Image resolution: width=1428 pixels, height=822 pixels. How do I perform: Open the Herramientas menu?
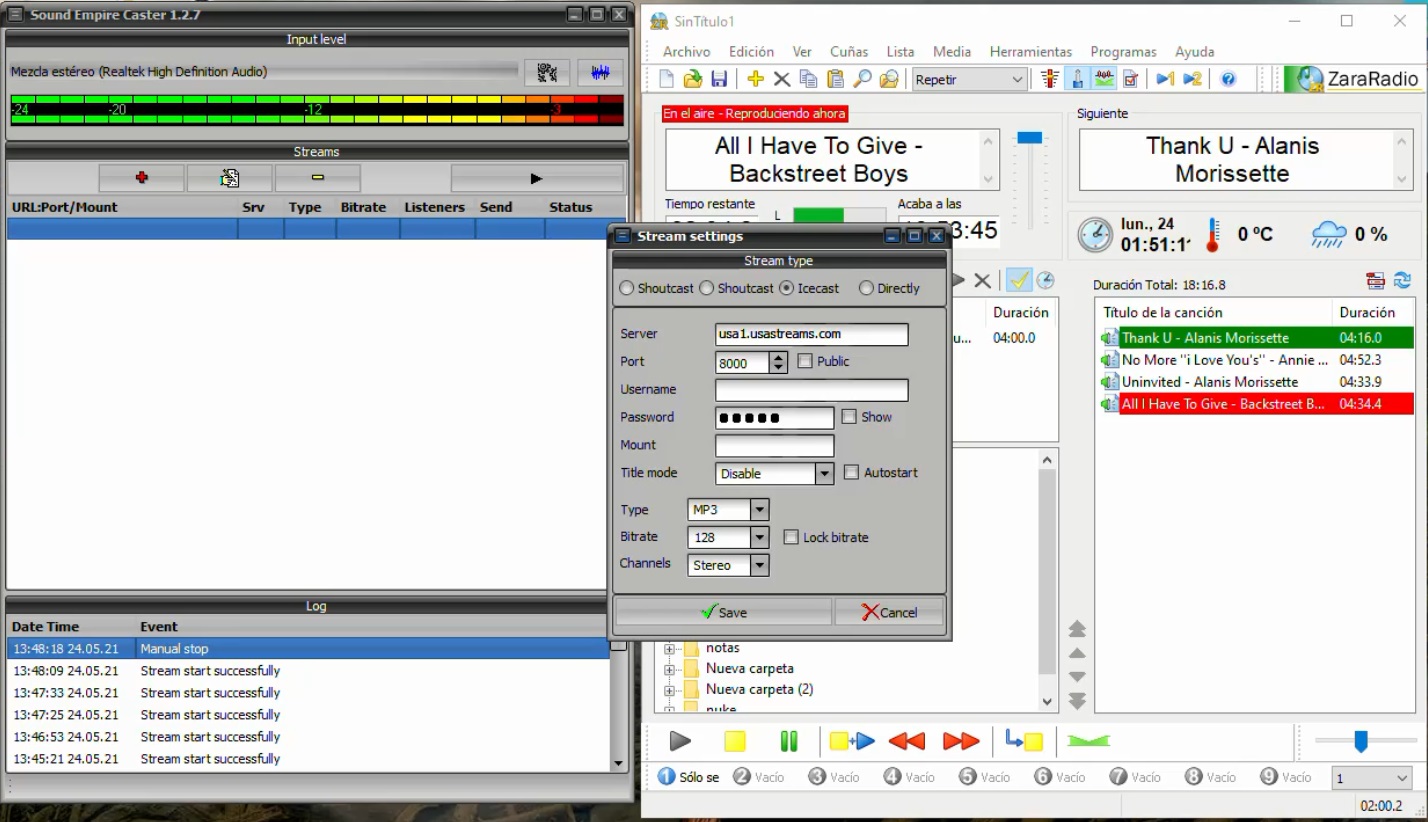pos(1031,51)
